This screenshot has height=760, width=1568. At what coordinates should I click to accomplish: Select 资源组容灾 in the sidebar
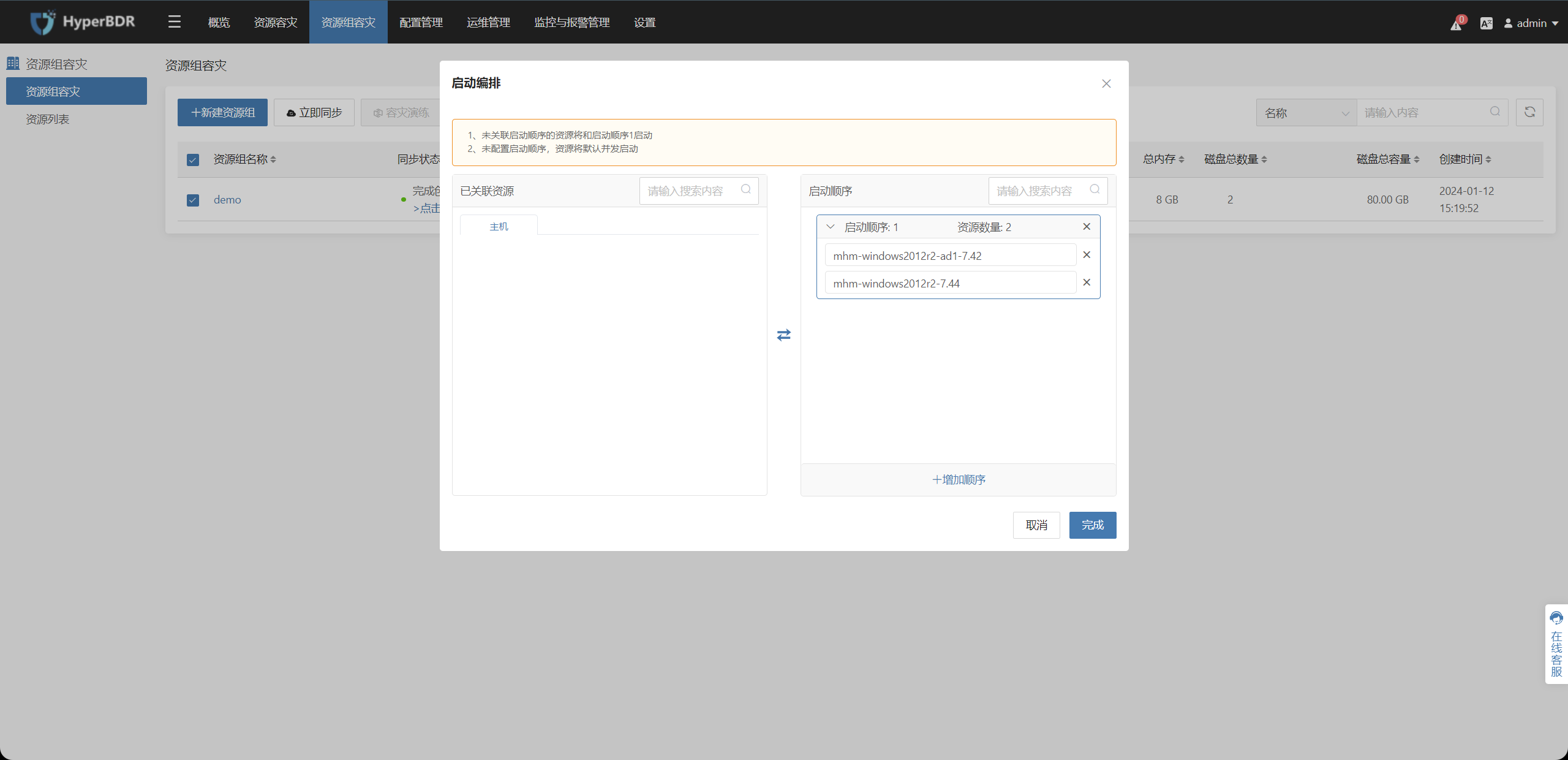77,91
